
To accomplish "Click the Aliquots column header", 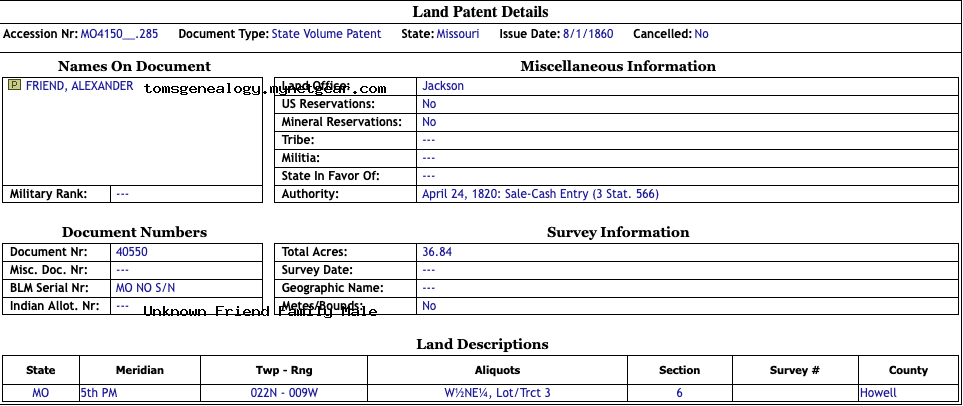I will click(x=497, y=370).
